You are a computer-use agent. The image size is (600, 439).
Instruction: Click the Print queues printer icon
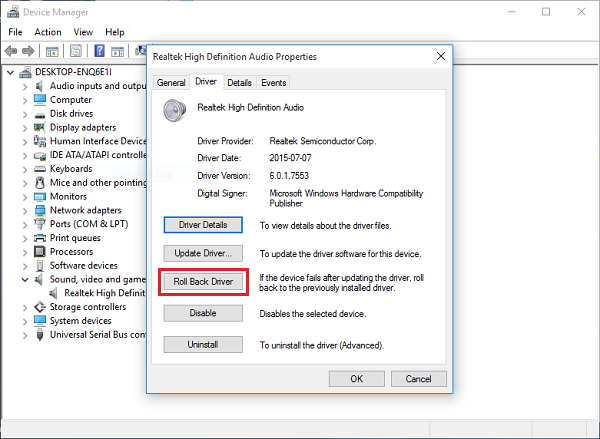pyautogui.click(x=40, y=238)
